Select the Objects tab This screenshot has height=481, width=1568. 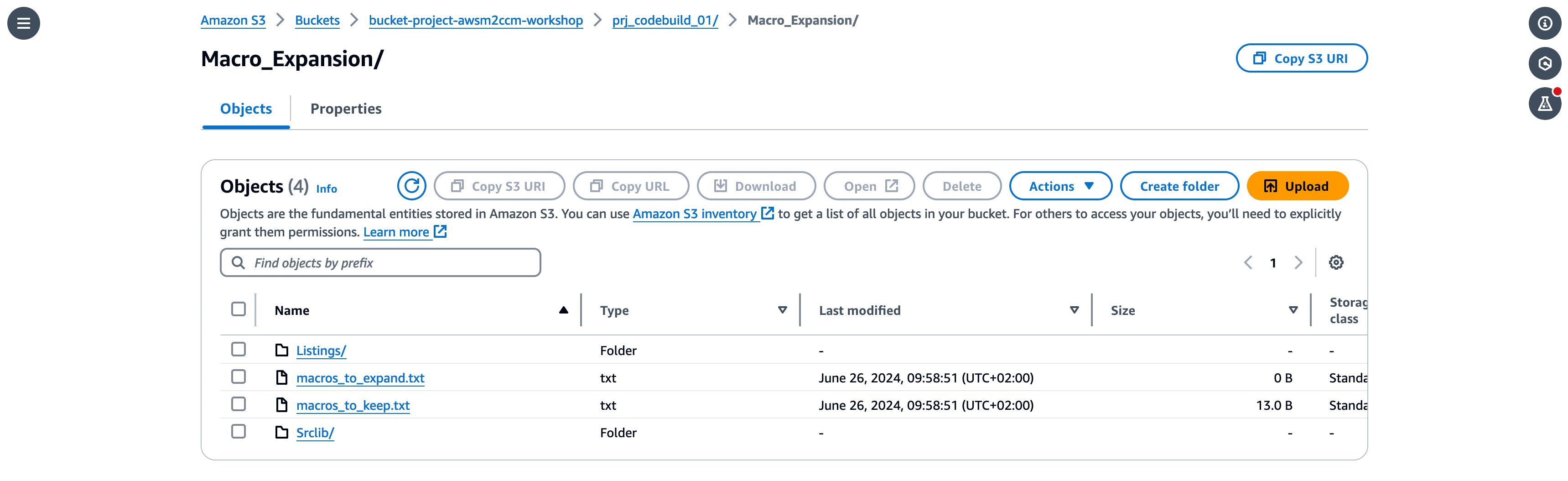point(245,108)
